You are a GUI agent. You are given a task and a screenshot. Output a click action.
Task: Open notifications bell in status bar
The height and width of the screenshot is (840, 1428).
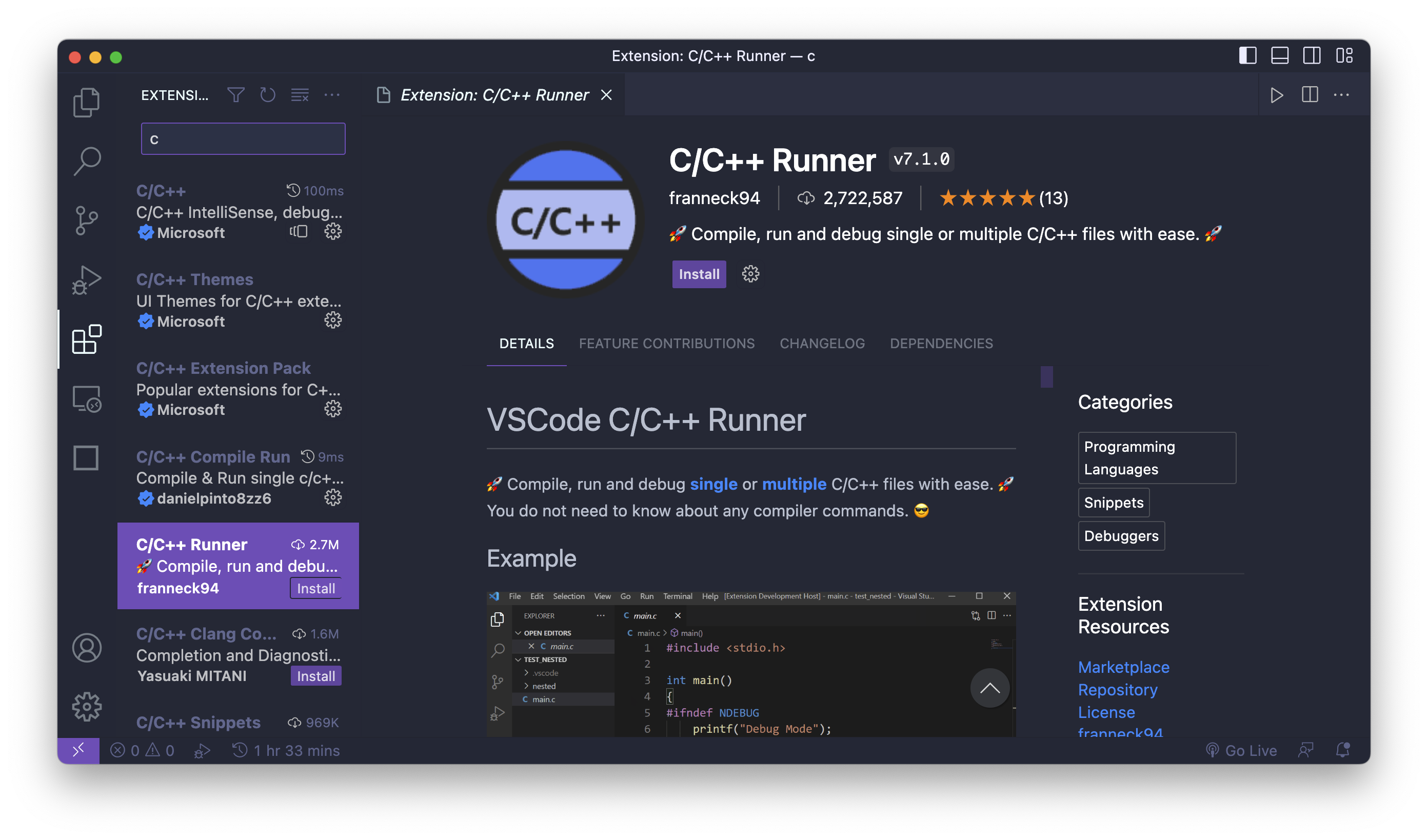[x=1343, y=750]
